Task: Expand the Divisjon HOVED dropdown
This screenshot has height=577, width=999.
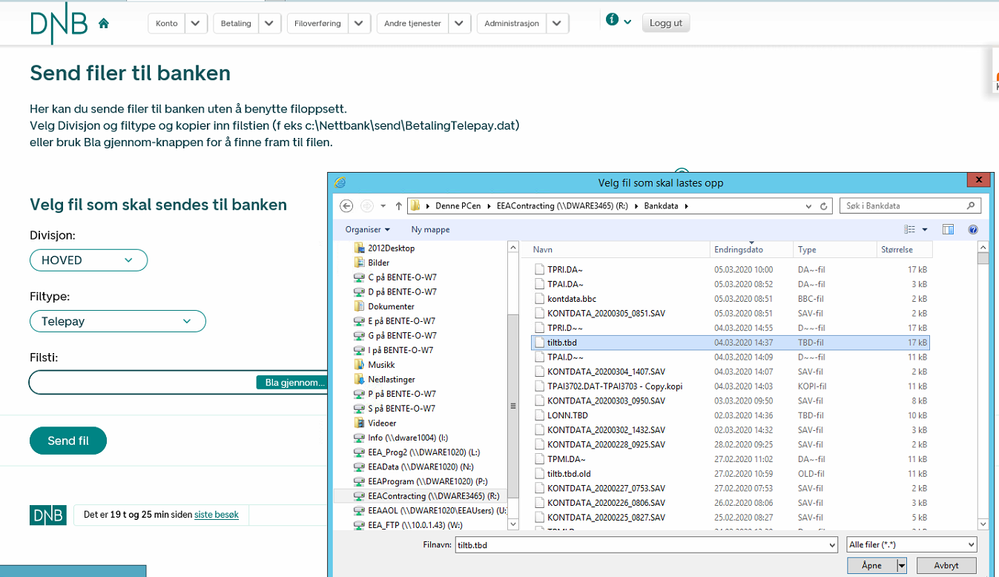Action: (x=88, y=260)
